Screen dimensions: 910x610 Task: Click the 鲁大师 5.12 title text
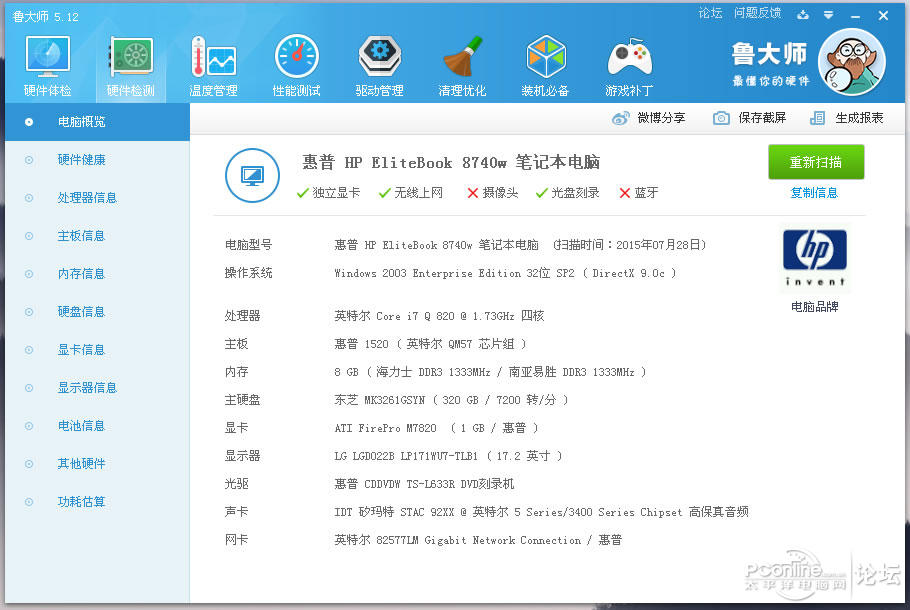point(45,17)
